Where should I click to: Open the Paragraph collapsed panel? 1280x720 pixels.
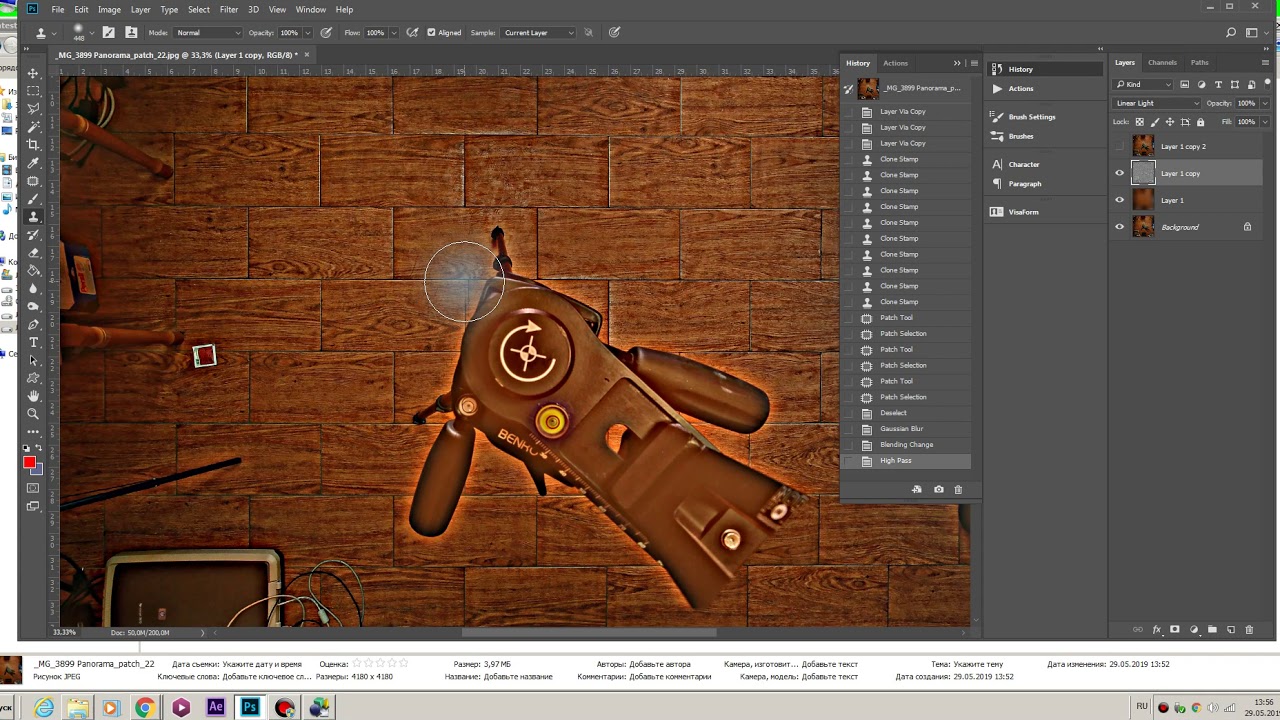[1024, 184]
